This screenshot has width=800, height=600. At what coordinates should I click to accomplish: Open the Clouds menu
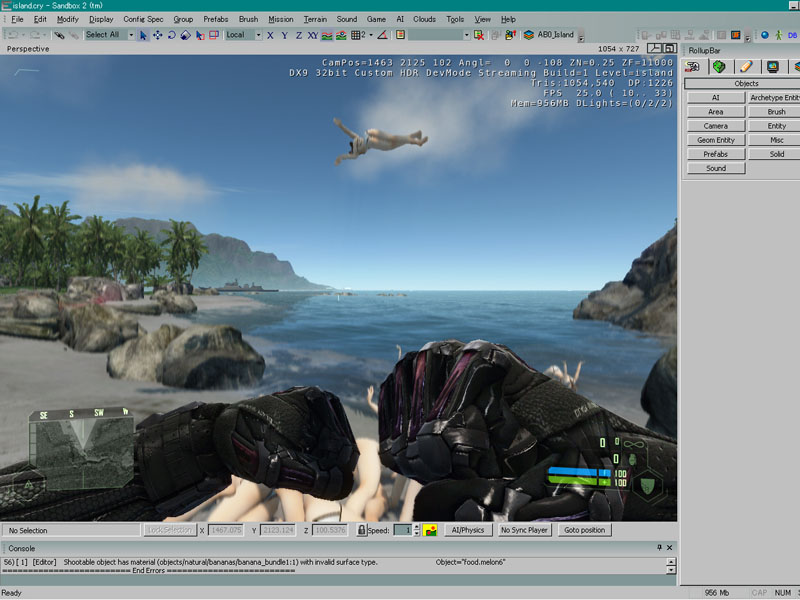(424, 19)
